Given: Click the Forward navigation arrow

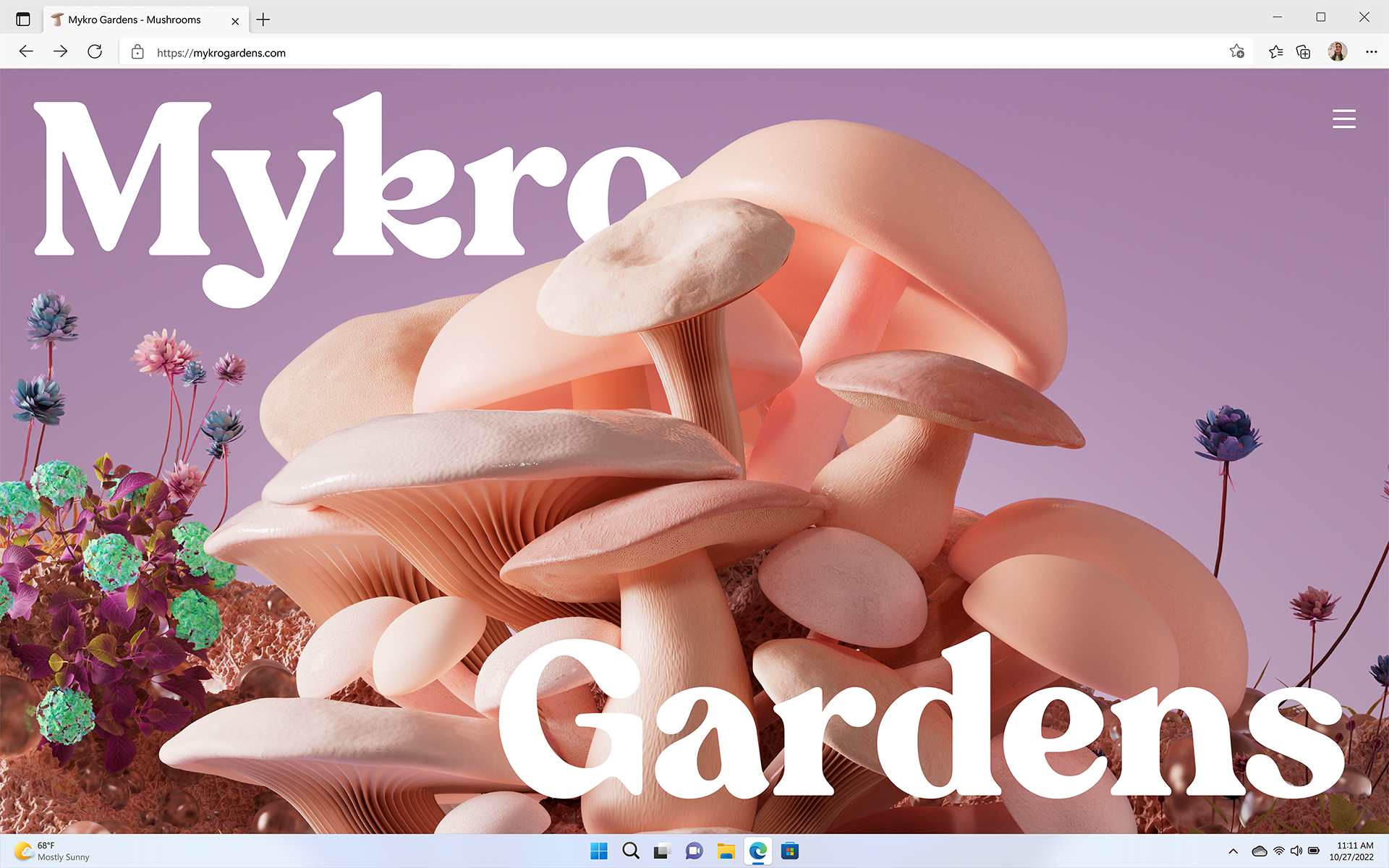Looking at the screenshot, I should [x=61, y=51].
